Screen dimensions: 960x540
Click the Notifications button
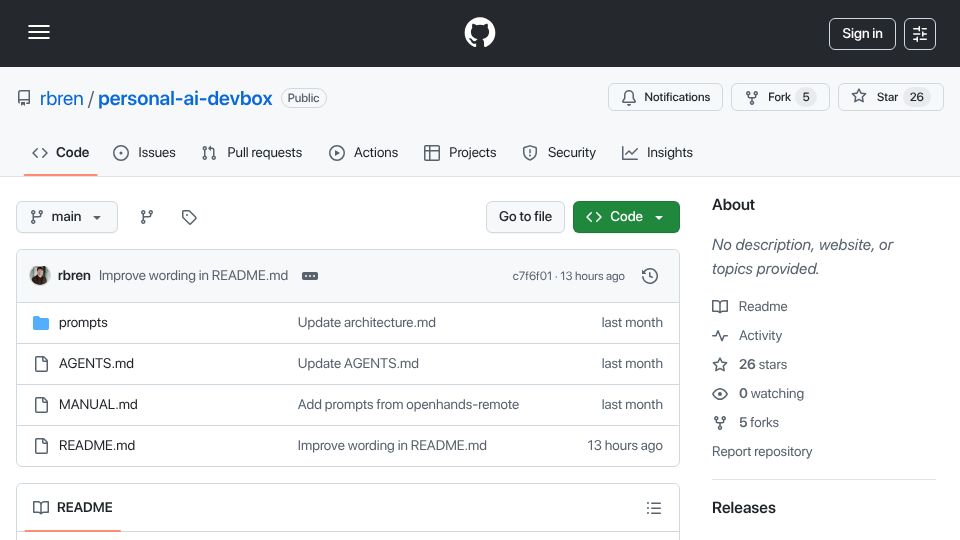(665, 97)
